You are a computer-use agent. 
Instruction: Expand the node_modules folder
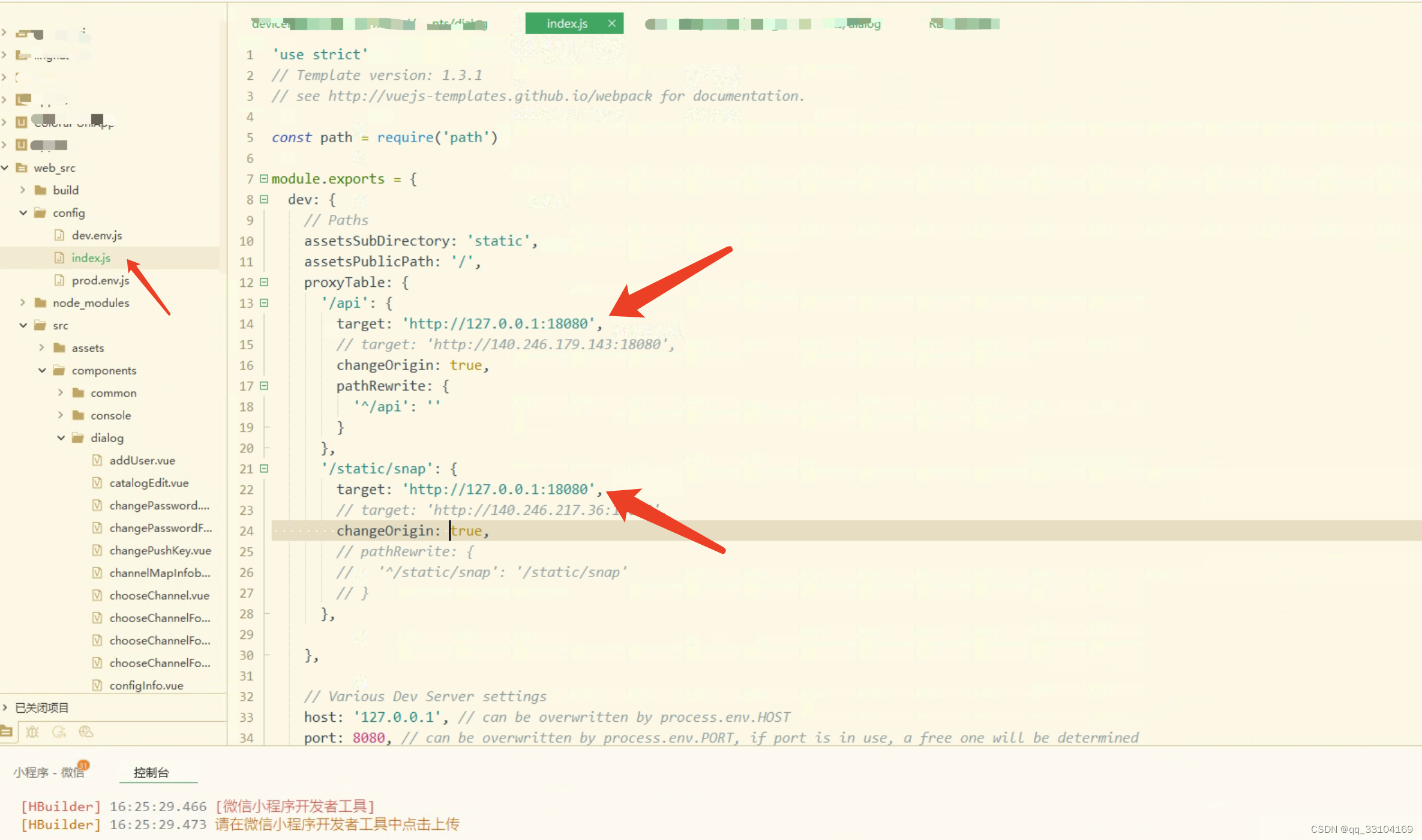pos(23,302)
